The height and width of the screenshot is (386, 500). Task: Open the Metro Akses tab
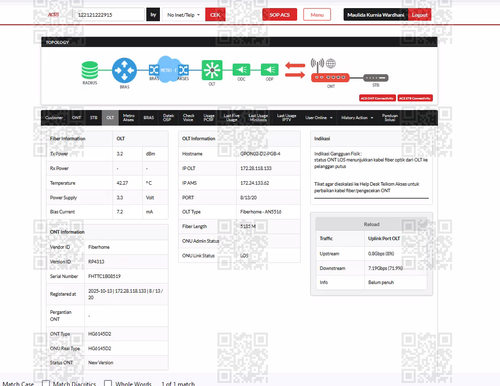pyautogui.click(x=128, y=118)
